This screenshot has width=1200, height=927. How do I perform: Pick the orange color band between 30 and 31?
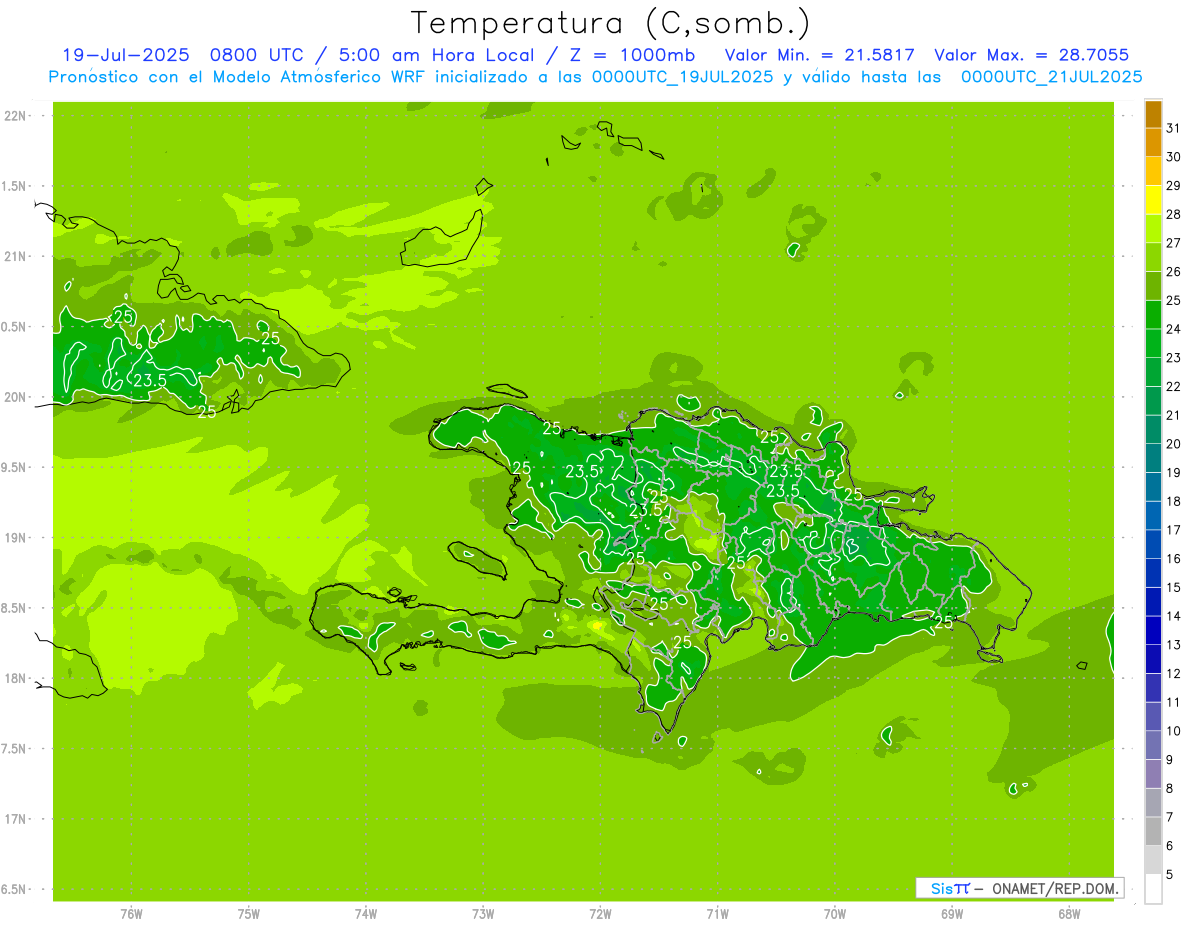click(1153, 143)
